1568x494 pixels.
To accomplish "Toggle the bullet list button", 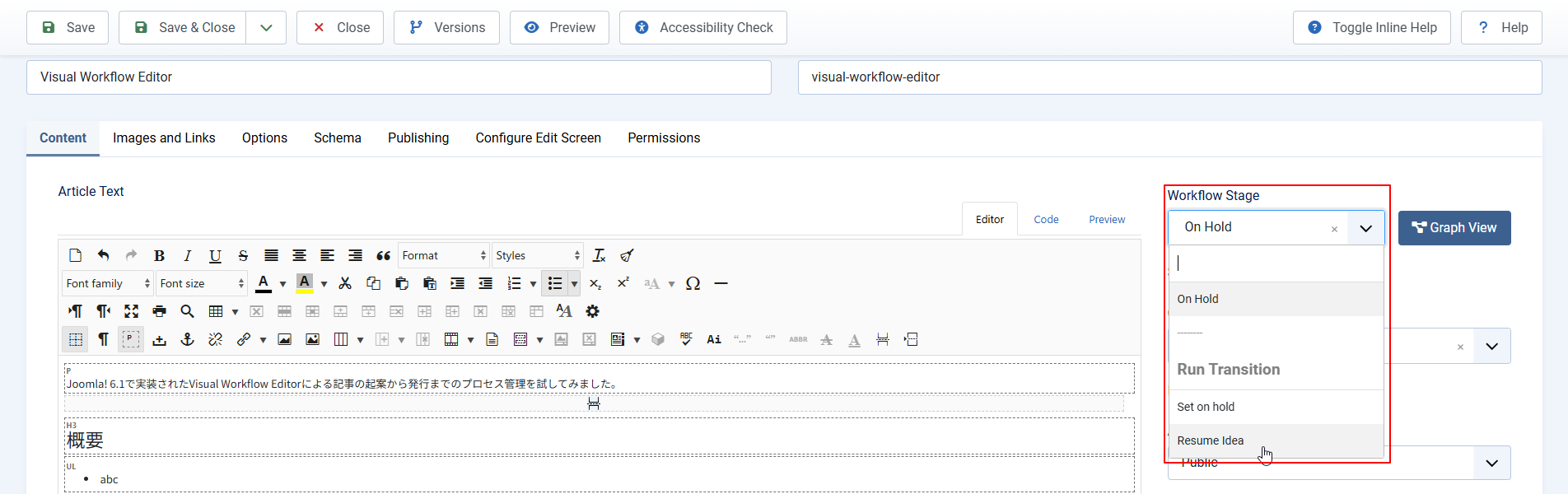I will tap(555, 284).
